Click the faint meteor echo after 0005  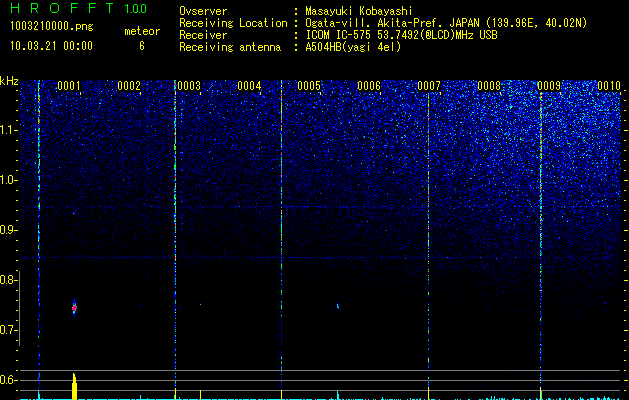pyautogui.click(x=338, y=306)
